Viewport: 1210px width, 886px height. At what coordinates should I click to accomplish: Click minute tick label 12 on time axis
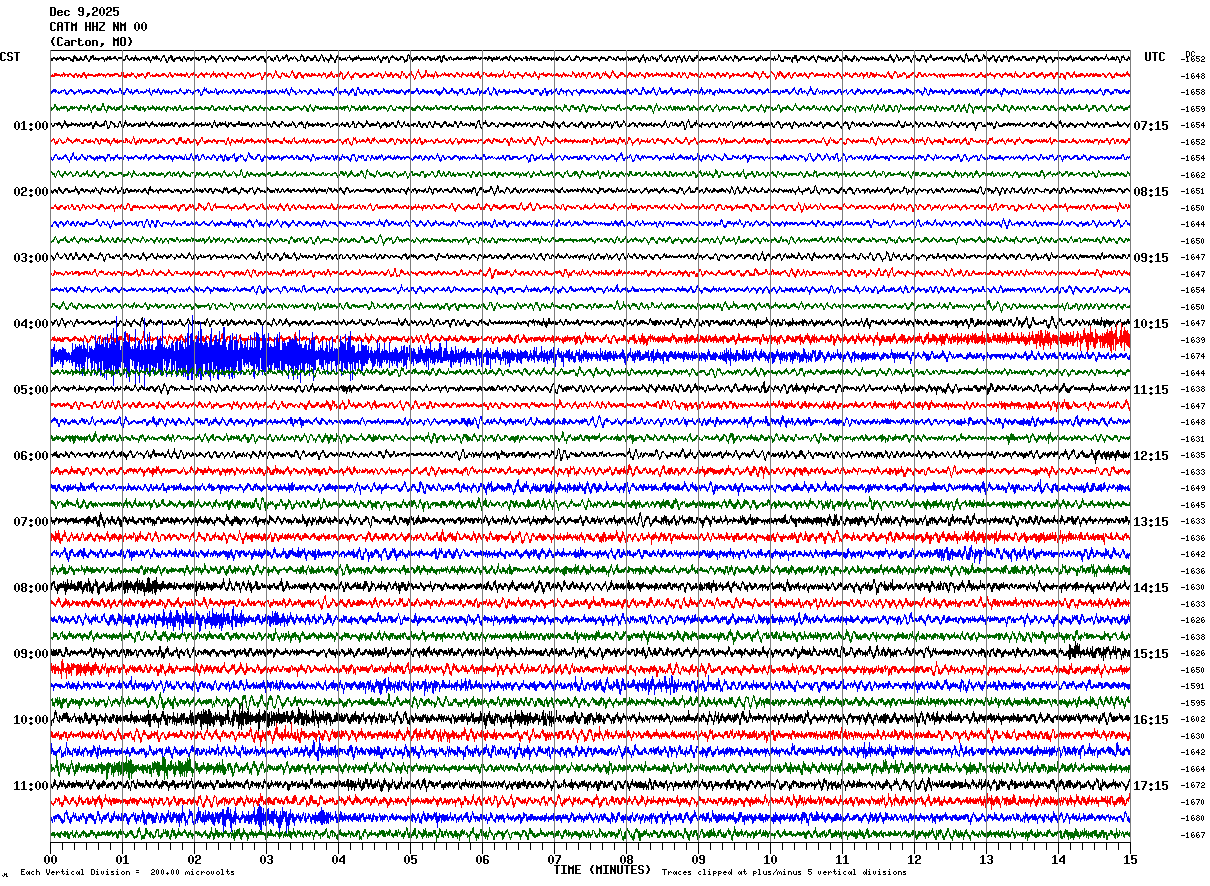(914, 859)
